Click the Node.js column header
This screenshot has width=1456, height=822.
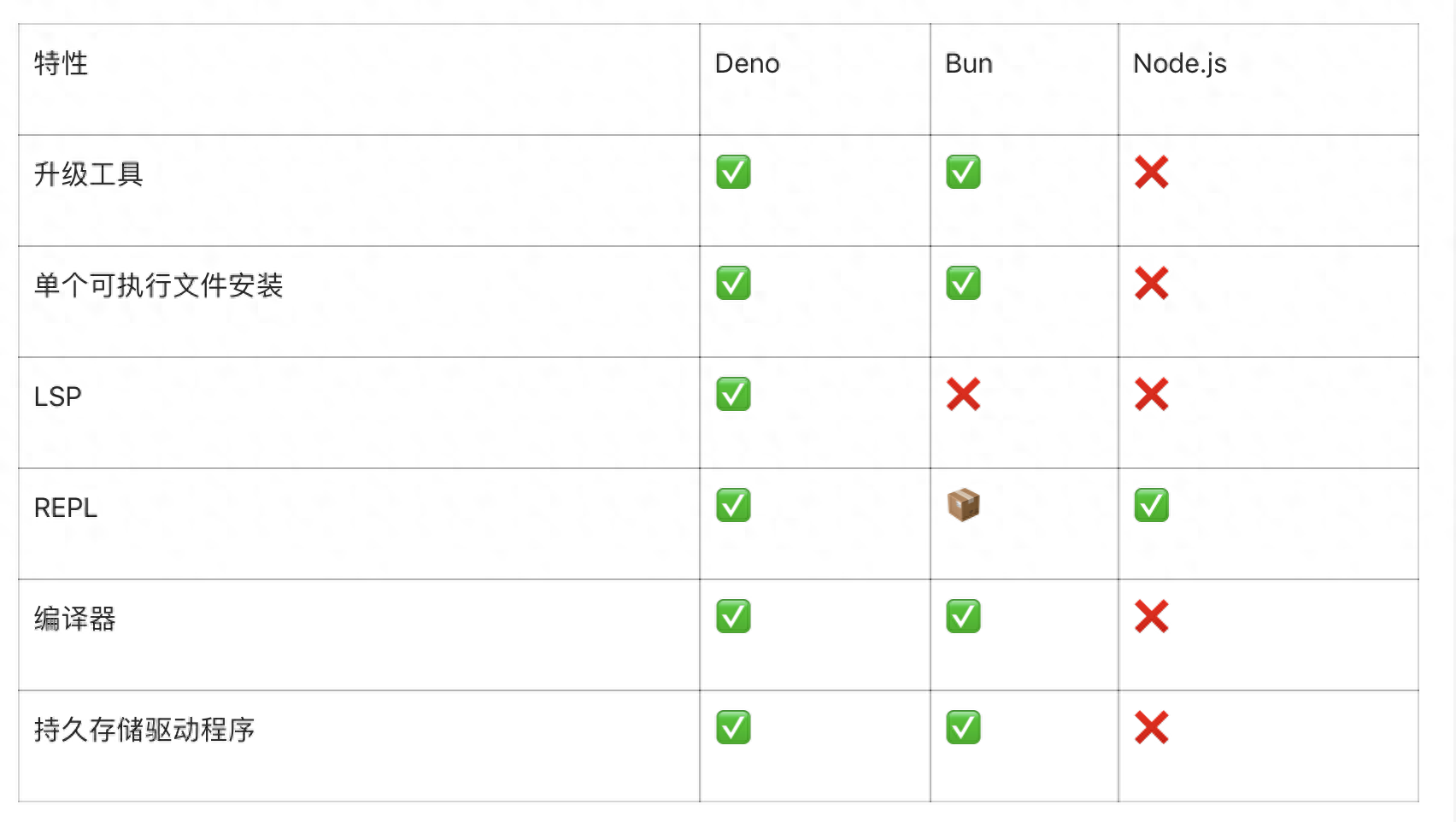click(x=1179, y=64)
